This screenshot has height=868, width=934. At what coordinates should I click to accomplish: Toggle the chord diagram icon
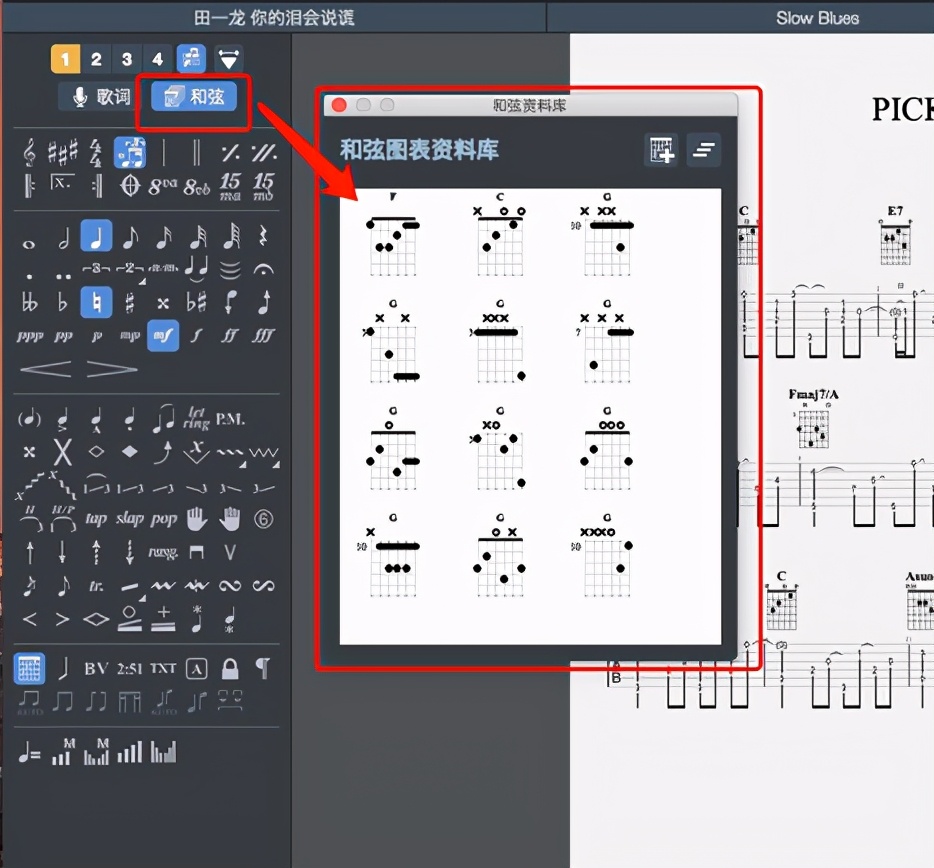click(29, 668)
